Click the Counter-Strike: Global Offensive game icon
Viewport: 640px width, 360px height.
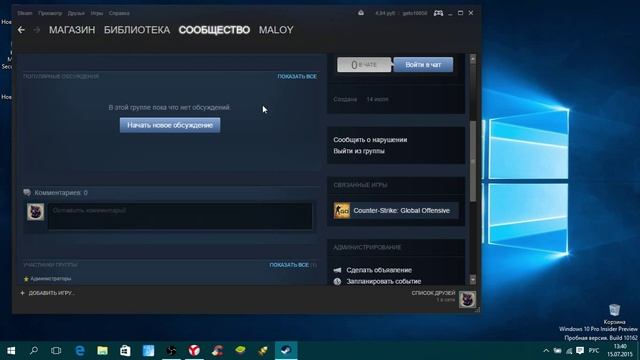coord(342,211)
